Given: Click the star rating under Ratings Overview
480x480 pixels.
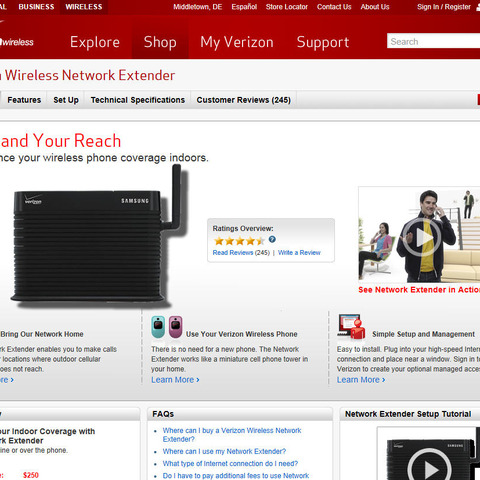Looking at the screenshot, I should 239,240.
